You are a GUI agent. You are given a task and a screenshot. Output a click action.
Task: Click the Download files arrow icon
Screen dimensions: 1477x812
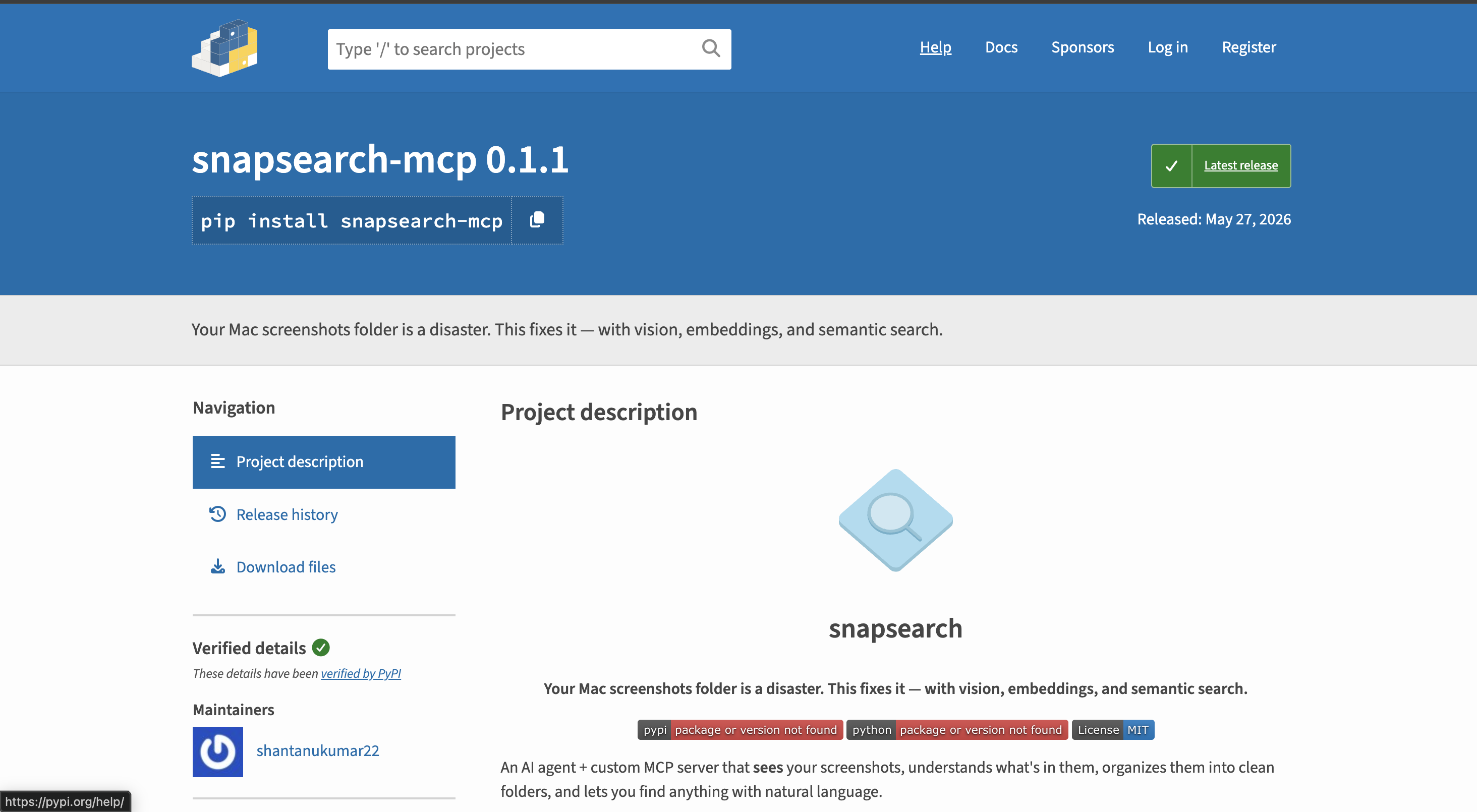(217, 566)
